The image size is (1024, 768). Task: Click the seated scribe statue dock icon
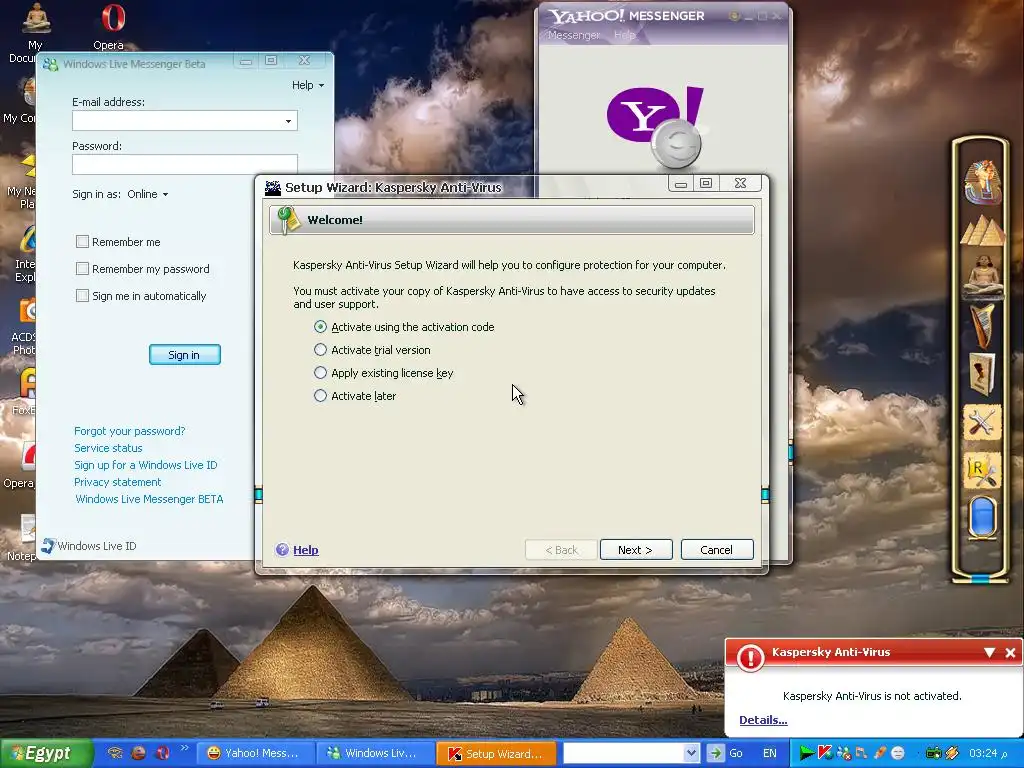click(983, 276)
